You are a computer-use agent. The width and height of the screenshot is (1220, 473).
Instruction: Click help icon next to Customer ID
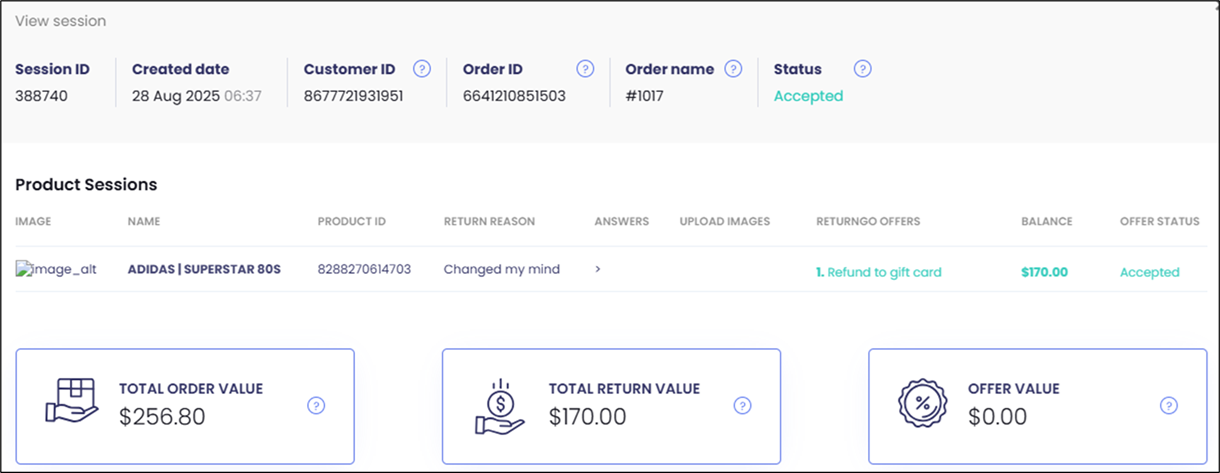point(422,69)
